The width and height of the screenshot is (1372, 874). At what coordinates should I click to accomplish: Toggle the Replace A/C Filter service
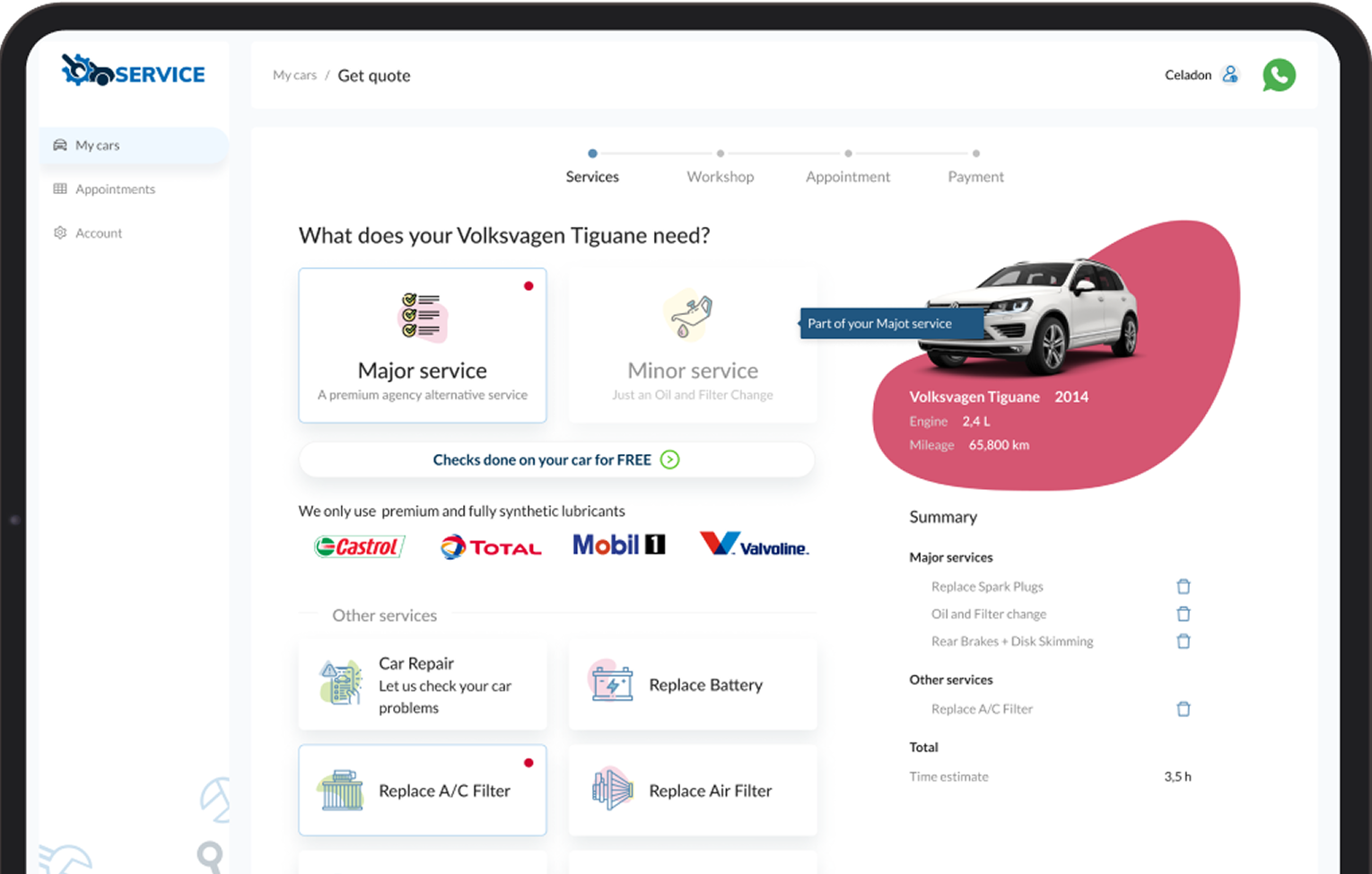click(423, 790)
